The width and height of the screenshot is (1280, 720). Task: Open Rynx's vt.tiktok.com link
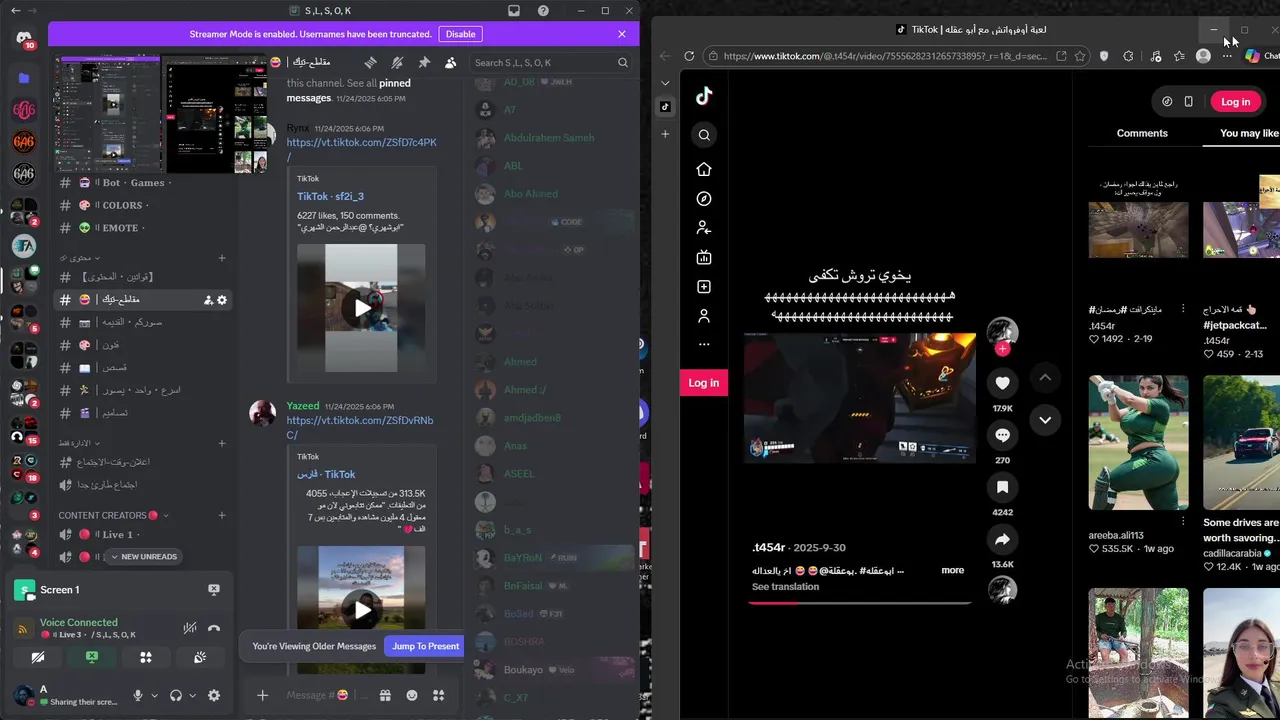(361, 149)
